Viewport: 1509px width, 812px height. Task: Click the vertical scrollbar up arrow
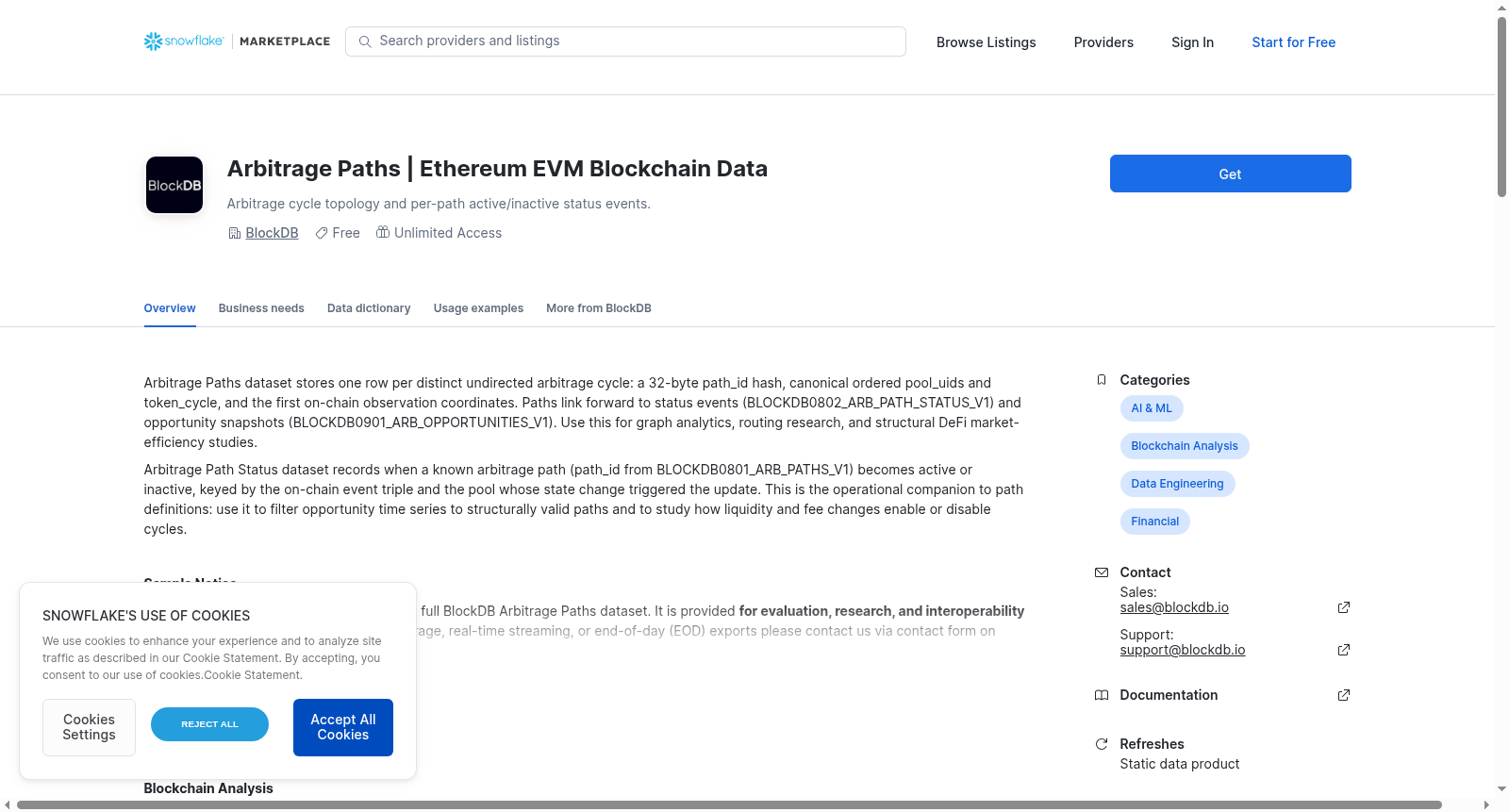(x=1501, y=8)
